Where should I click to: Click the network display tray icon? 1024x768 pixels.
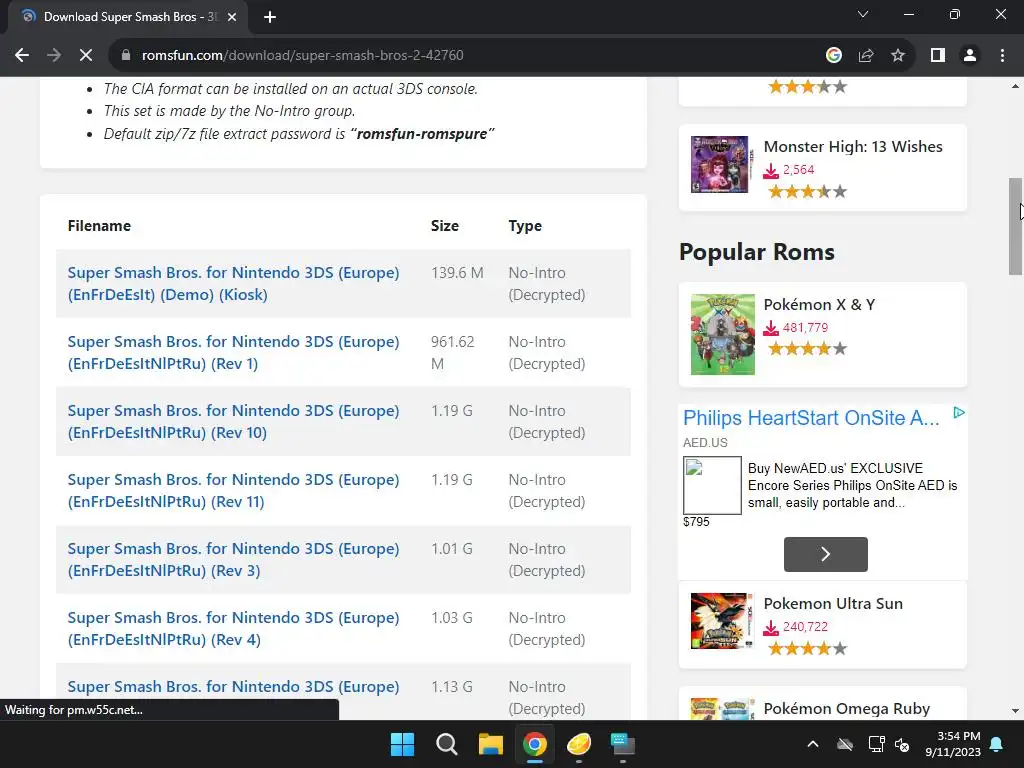876,744
